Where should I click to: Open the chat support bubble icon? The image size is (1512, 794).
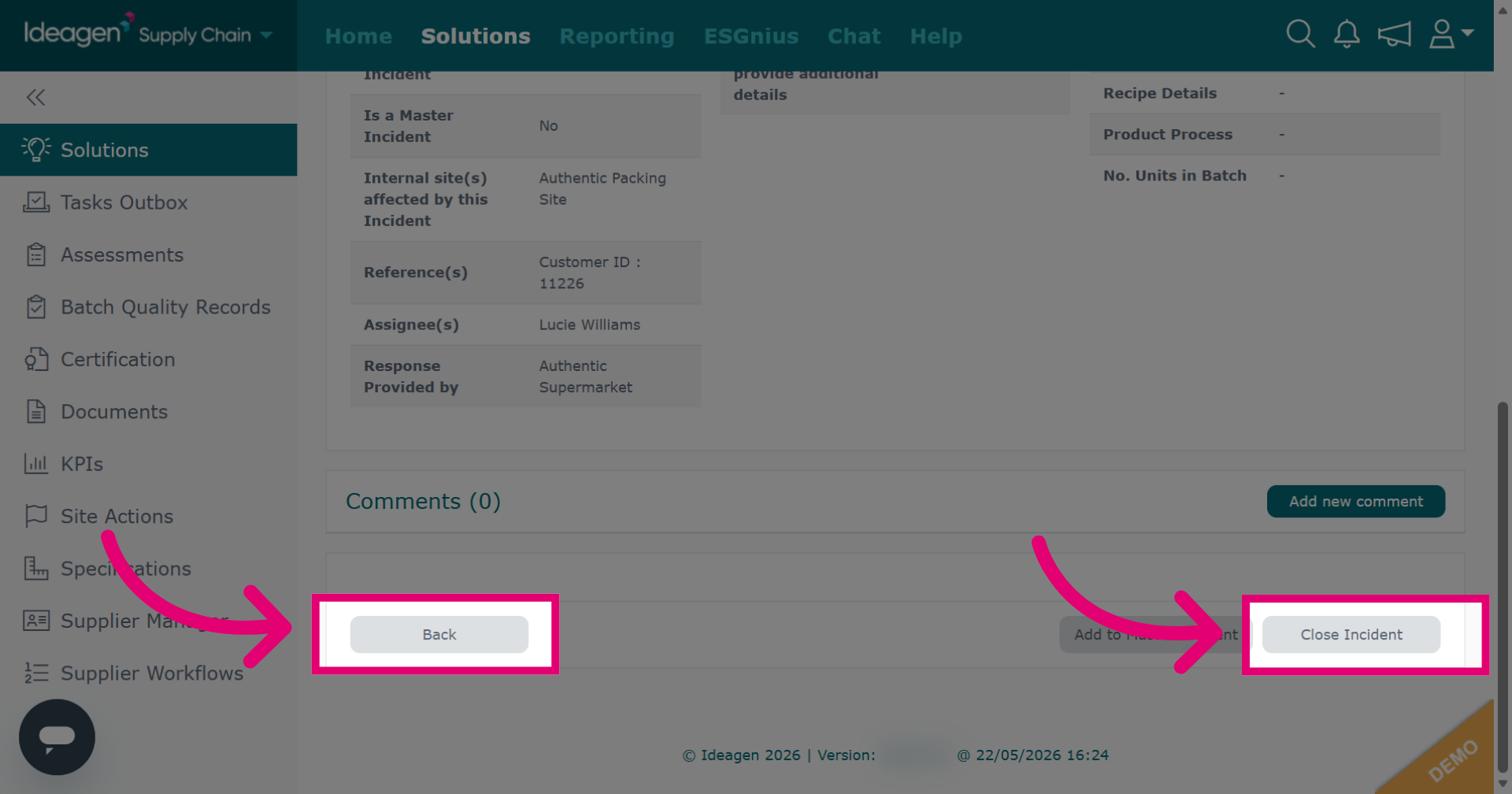click(57, 736)
